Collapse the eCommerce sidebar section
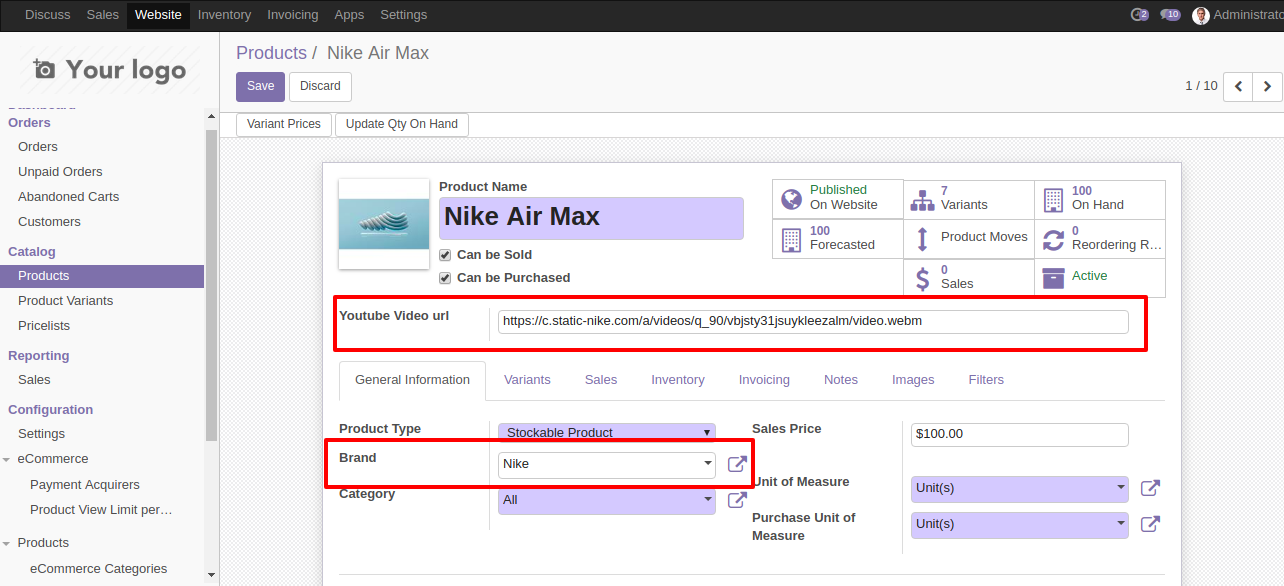This screenshot has height=586, width=1284. click(x=7, y=459)
